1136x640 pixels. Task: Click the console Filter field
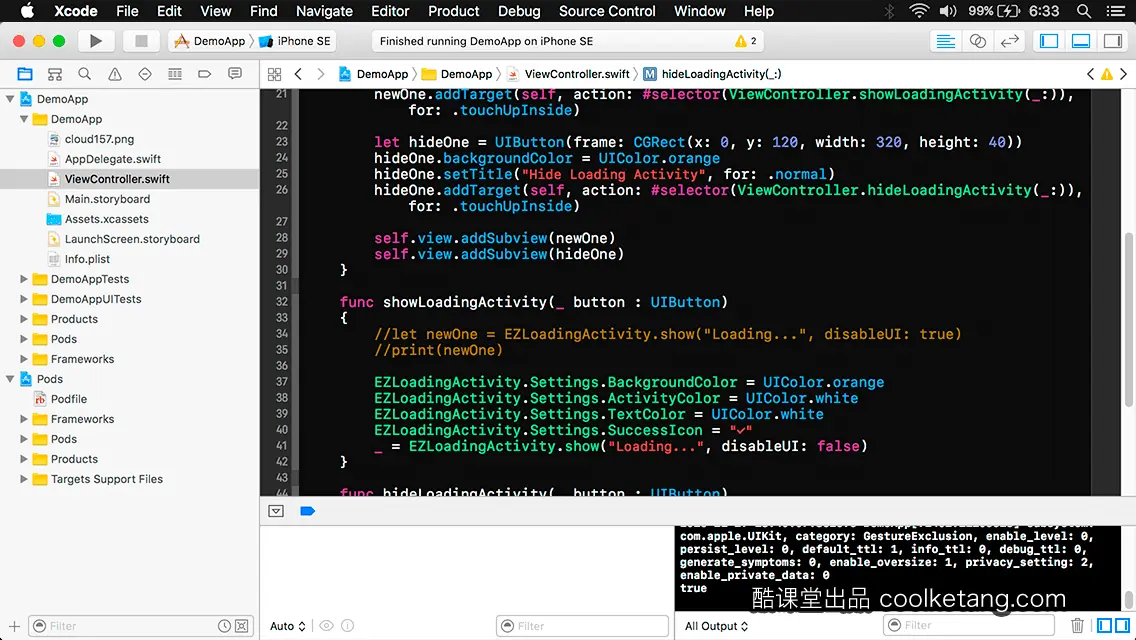click(969, 625)
